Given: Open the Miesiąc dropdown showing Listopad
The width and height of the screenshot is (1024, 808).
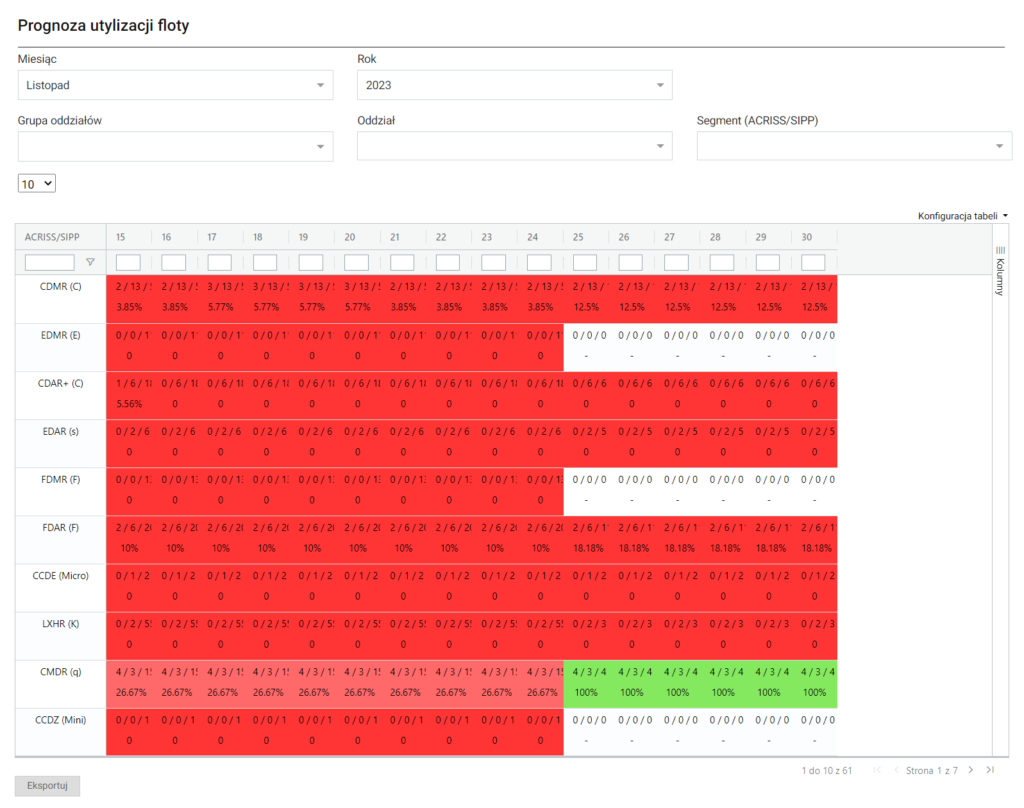Looking at the screenshot, I should click(175, 85).
